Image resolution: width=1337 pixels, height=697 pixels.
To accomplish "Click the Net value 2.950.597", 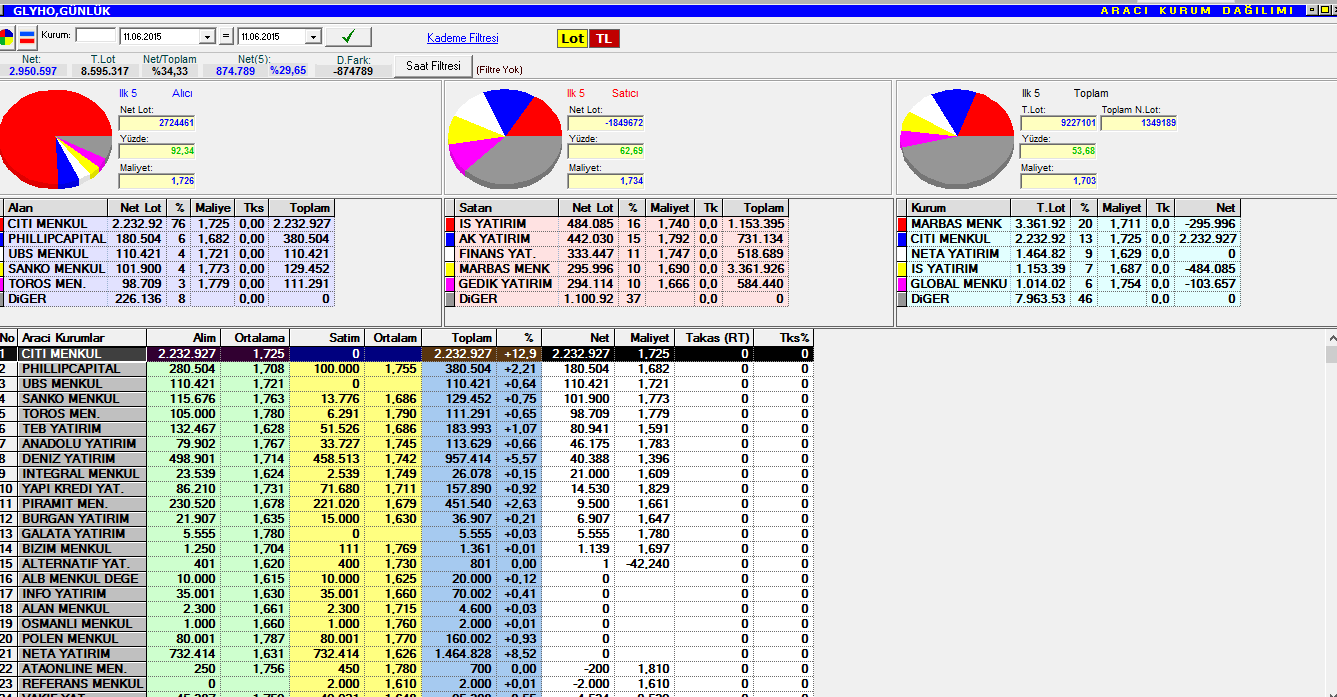I will (x=33, y=71).
